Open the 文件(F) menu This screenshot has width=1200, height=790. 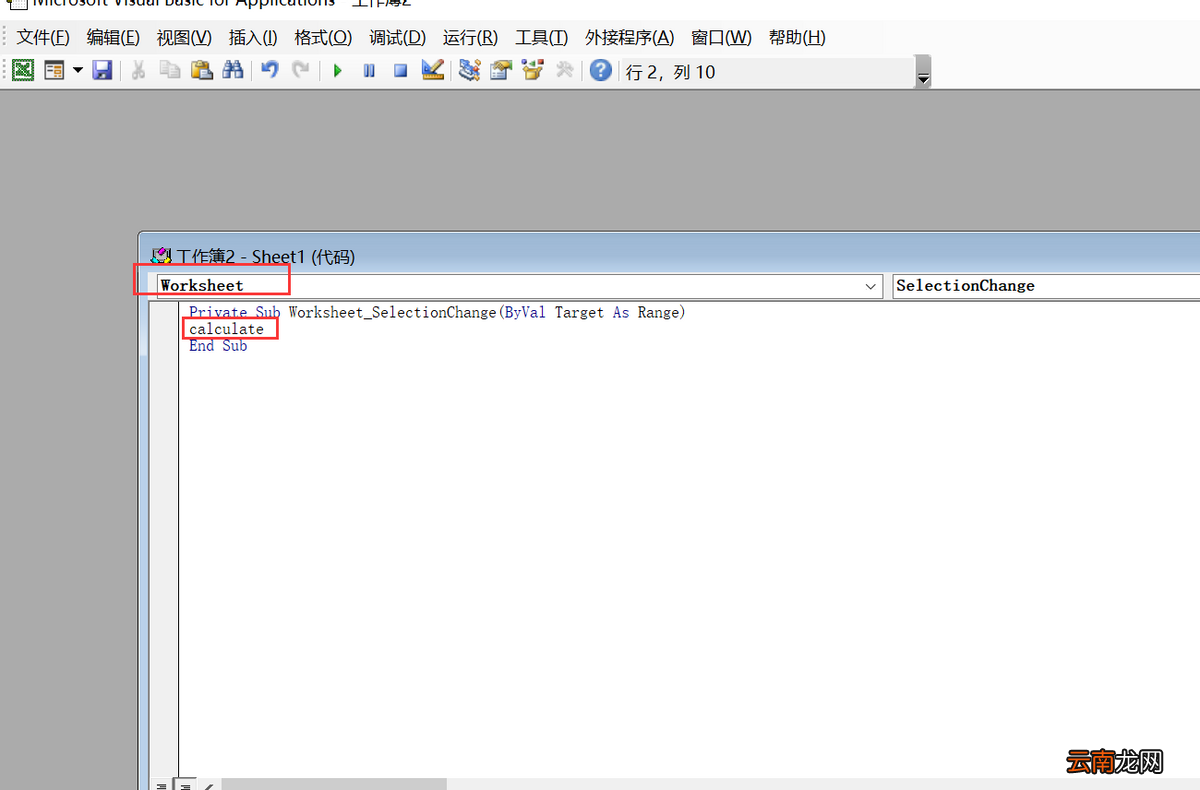click(x=43, y=37)
